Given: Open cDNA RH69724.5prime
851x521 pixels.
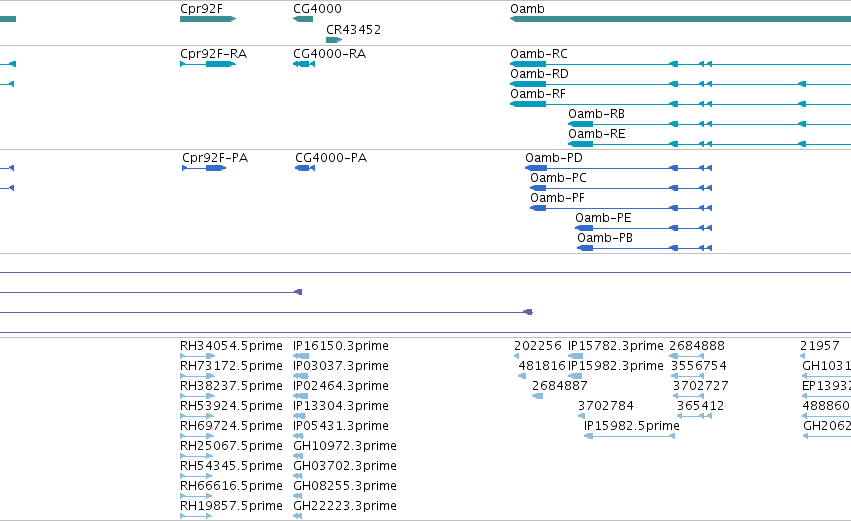Looking at the screenshot, I should [x=197, y=436].
